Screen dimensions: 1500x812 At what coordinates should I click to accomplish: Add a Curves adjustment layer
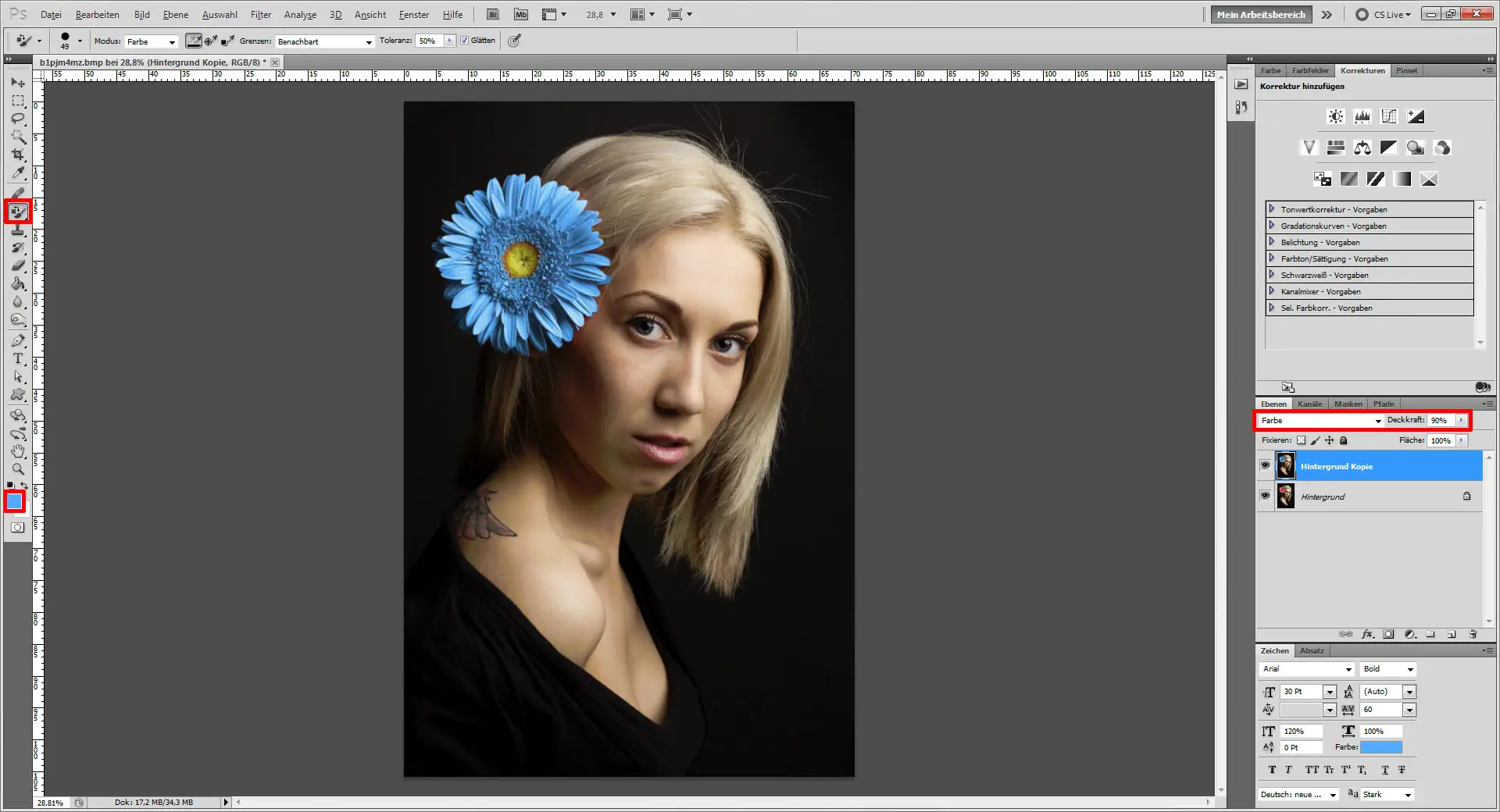coord(1389,116)
